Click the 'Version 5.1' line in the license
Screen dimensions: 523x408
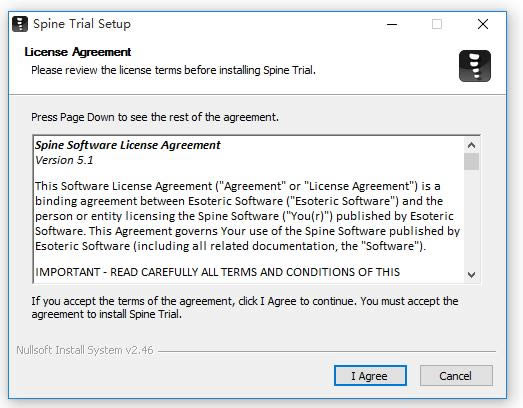click(x=64, y=160)
